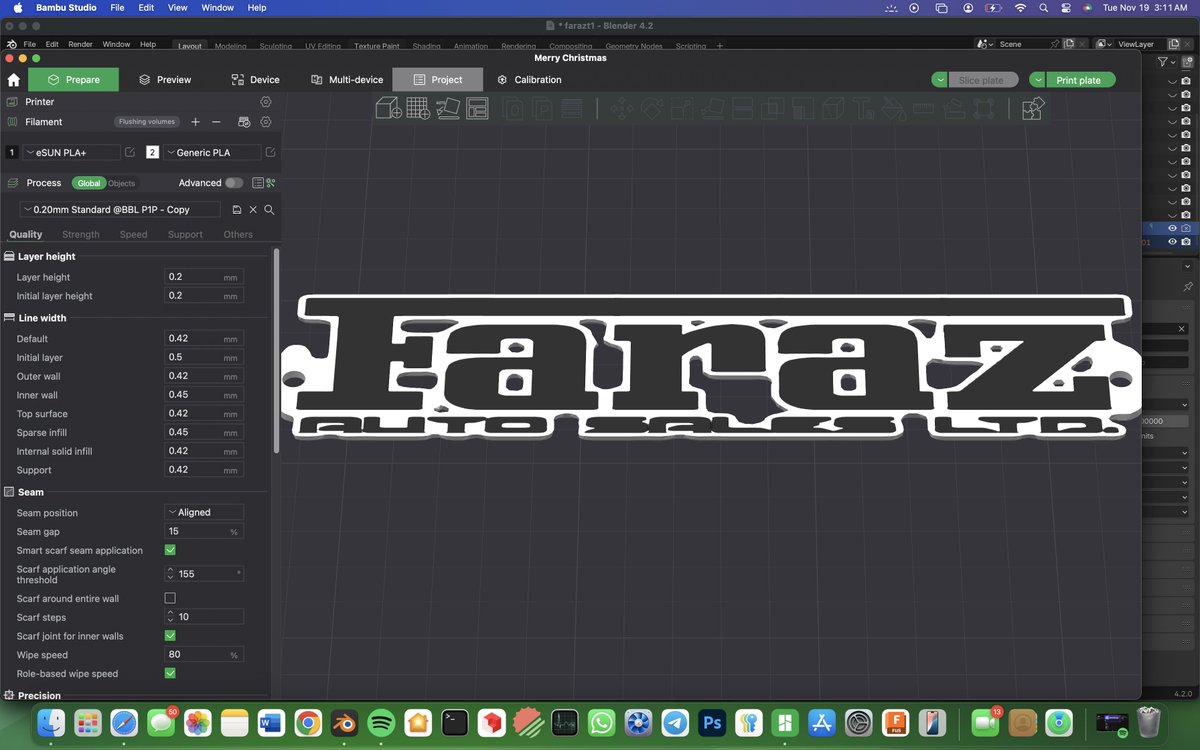Edit the Generic PLA filament preset
The image size is (1200, 750).
270,152
